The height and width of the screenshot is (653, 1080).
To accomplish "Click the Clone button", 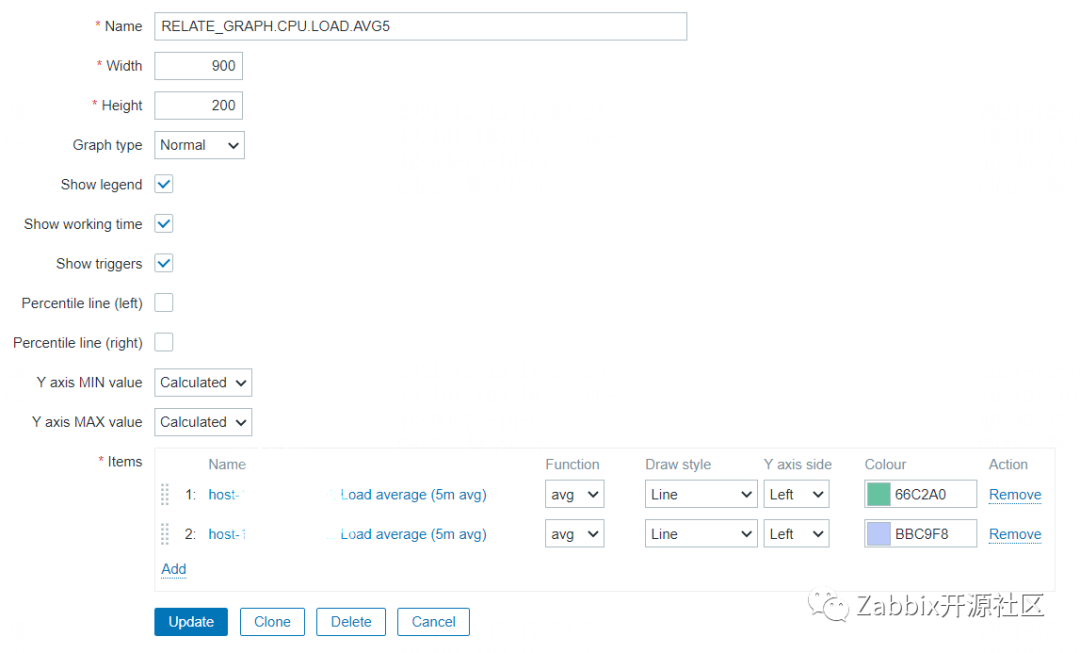I will point(272,622).
